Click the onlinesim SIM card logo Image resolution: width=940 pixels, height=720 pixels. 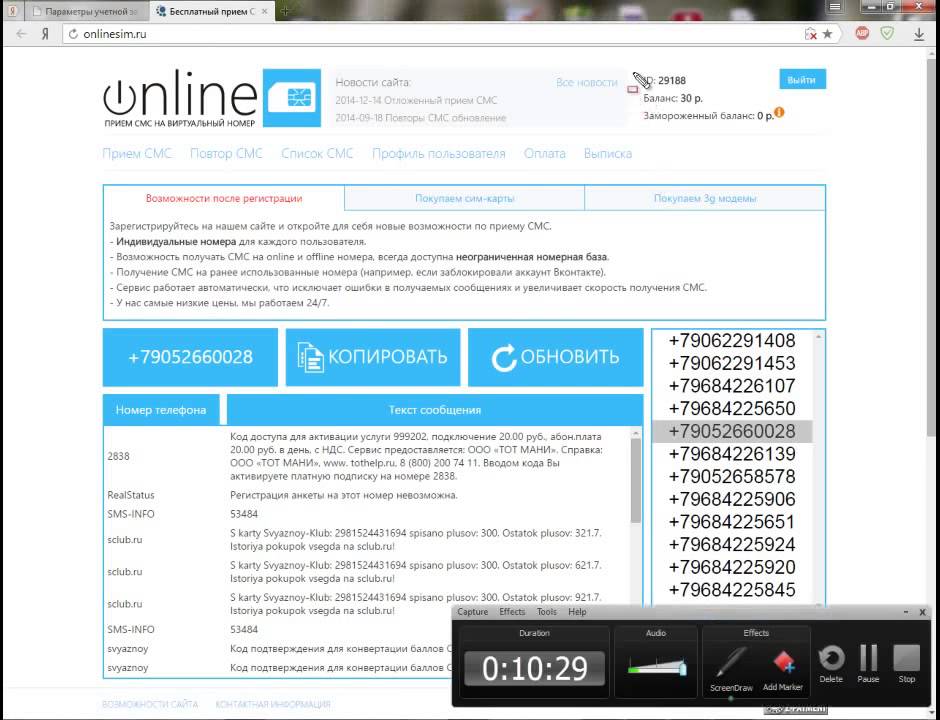[x=292, y=98]
